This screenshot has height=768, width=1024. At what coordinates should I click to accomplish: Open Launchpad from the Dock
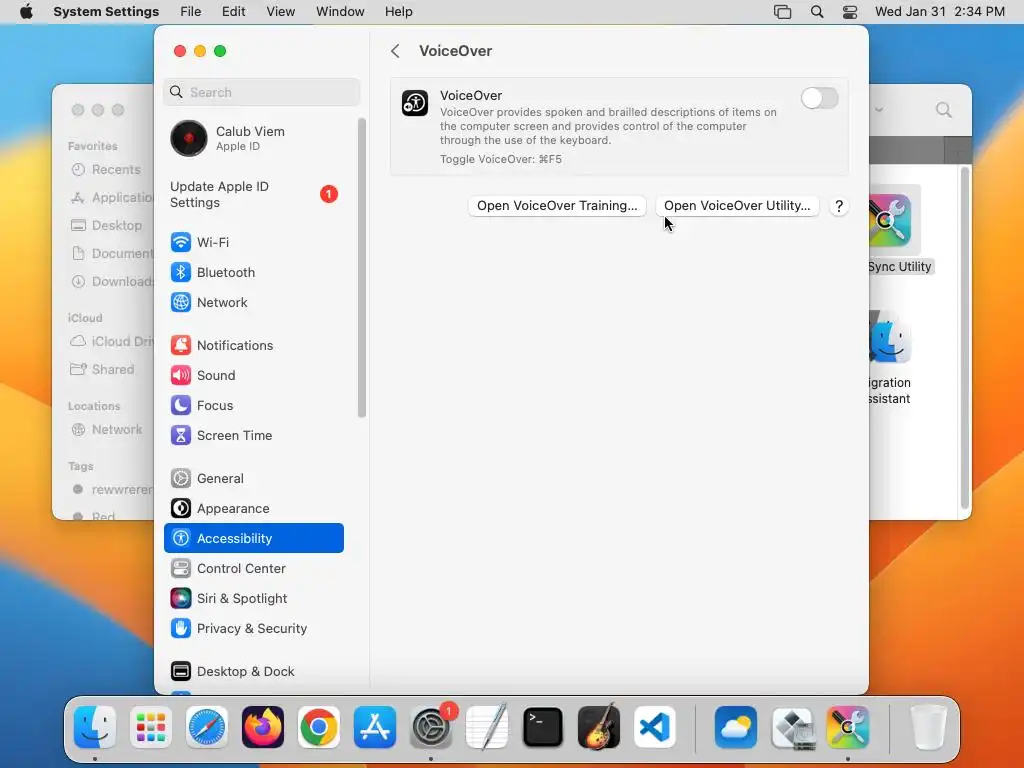151,727
